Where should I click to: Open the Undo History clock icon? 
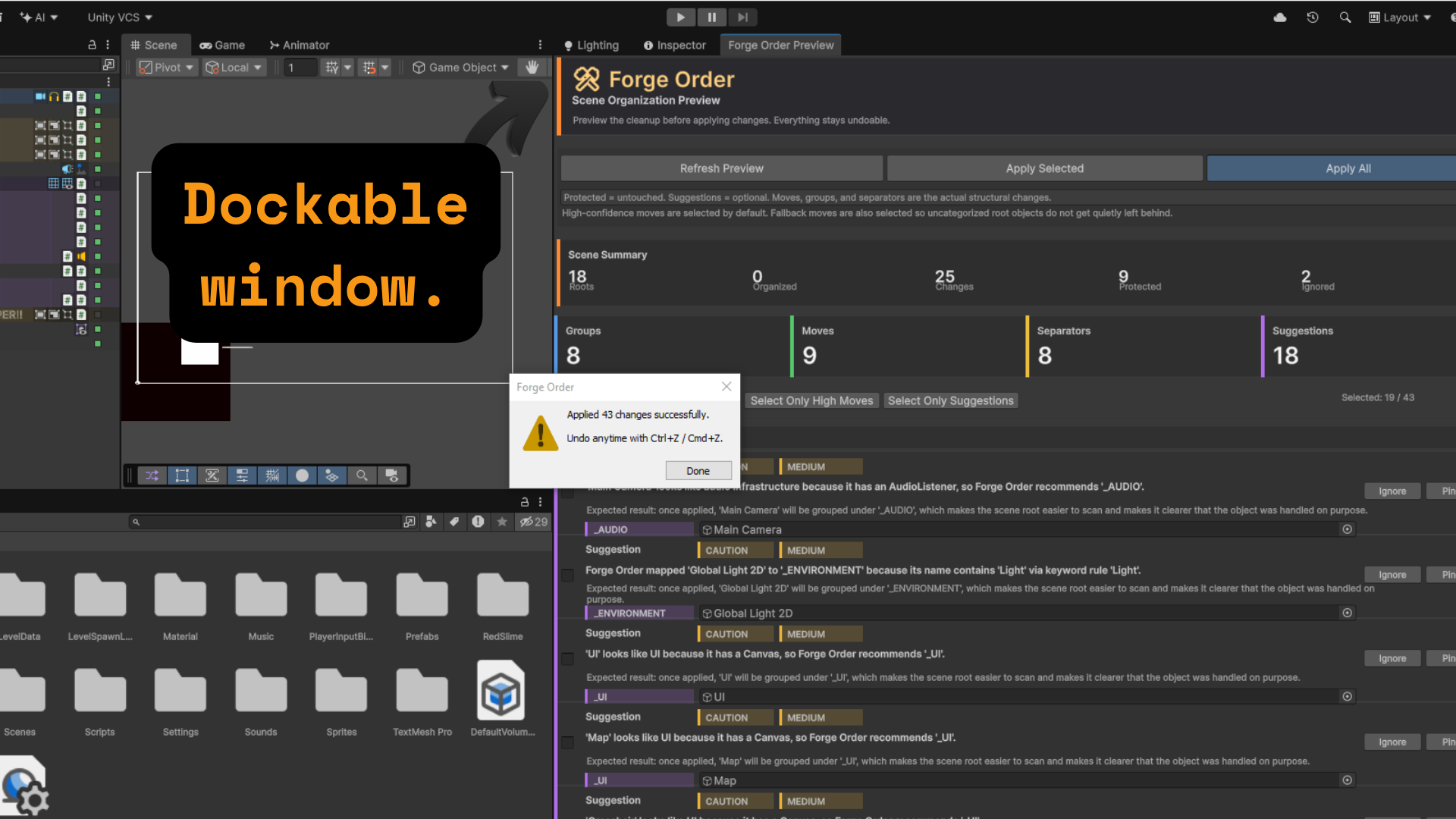click(x=1313, y=17)
